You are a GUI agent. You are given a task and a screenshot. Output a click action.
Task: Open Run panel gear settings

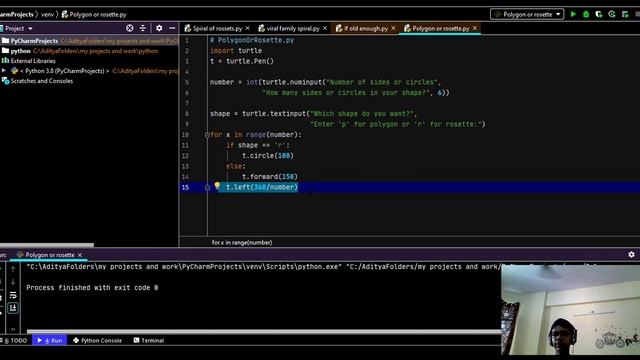click(631, 254)
